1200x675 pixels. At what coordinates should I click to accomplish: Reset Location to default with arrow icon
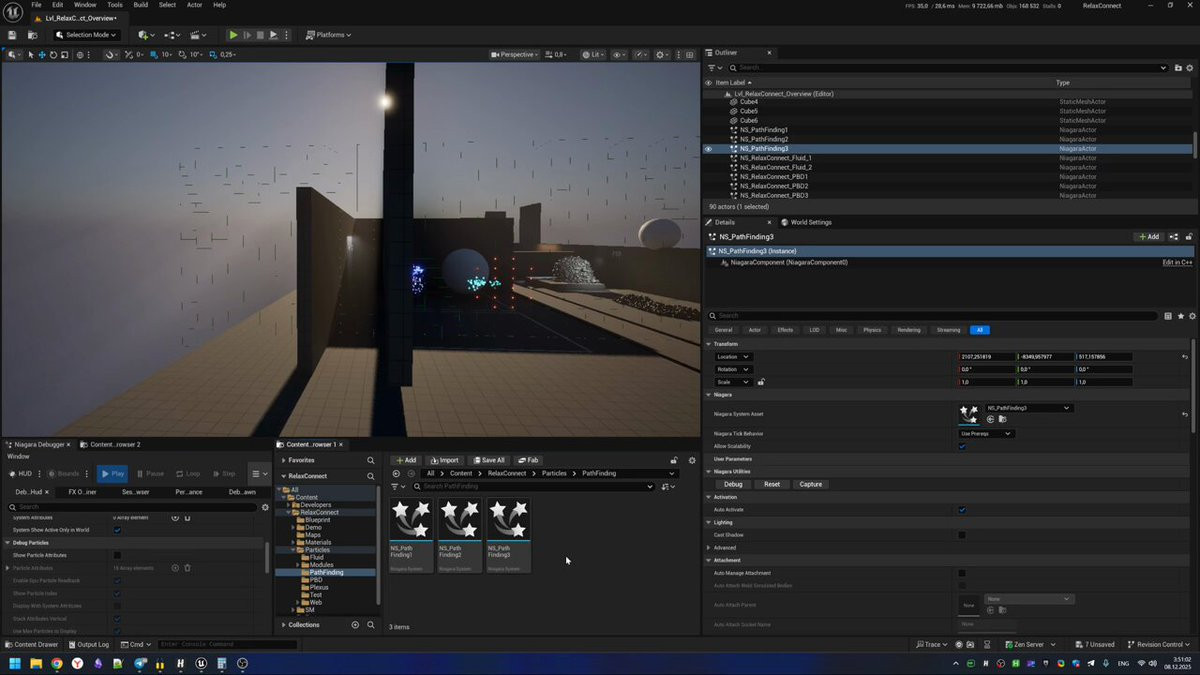1185,357
